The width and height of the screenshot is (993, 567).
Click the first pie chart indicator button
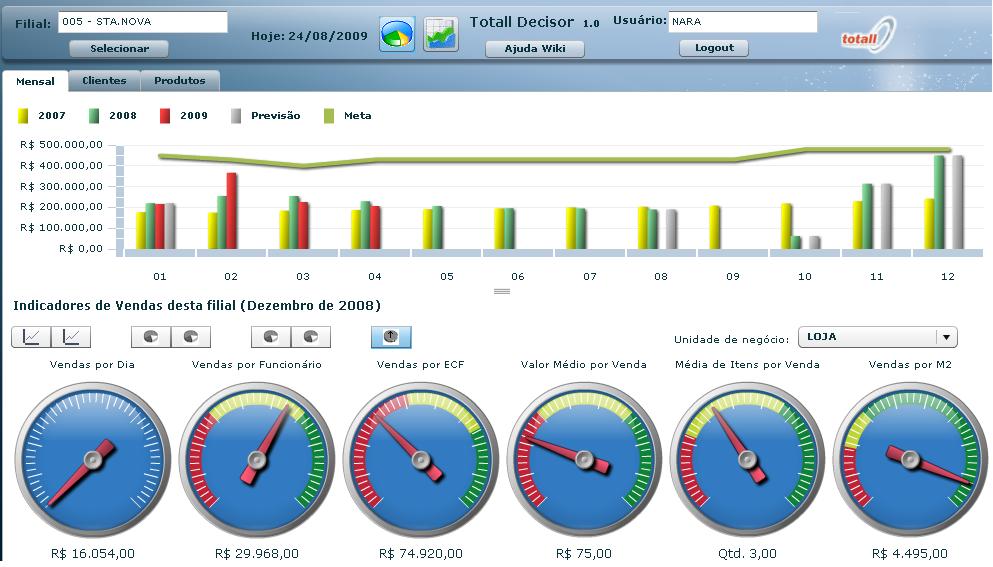click(151, 338)
